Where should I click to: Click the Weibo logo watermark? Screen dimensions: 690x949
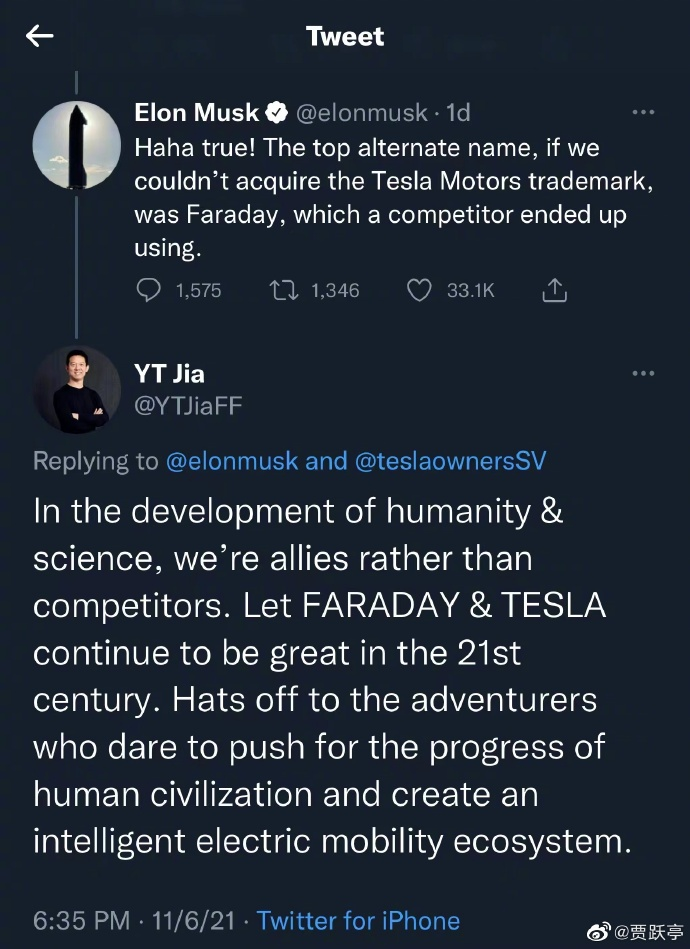coord(596,931)
